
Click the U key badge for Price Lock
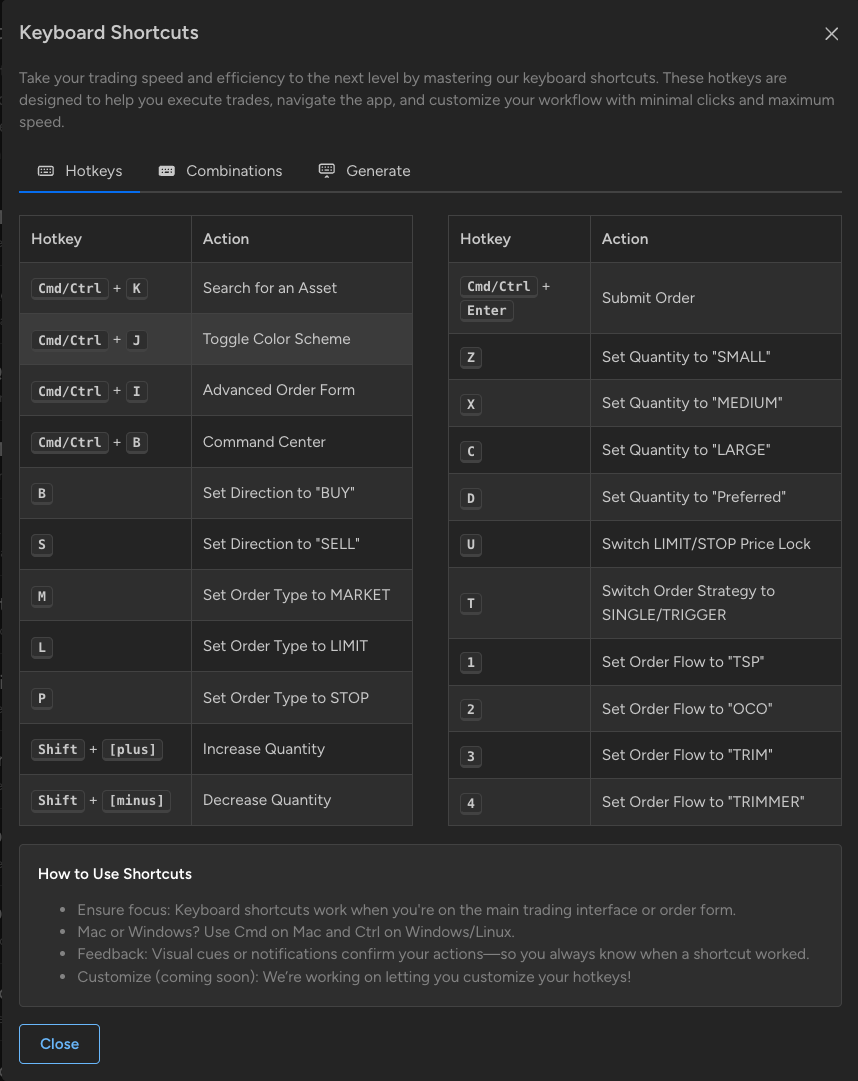pos(471,545)
